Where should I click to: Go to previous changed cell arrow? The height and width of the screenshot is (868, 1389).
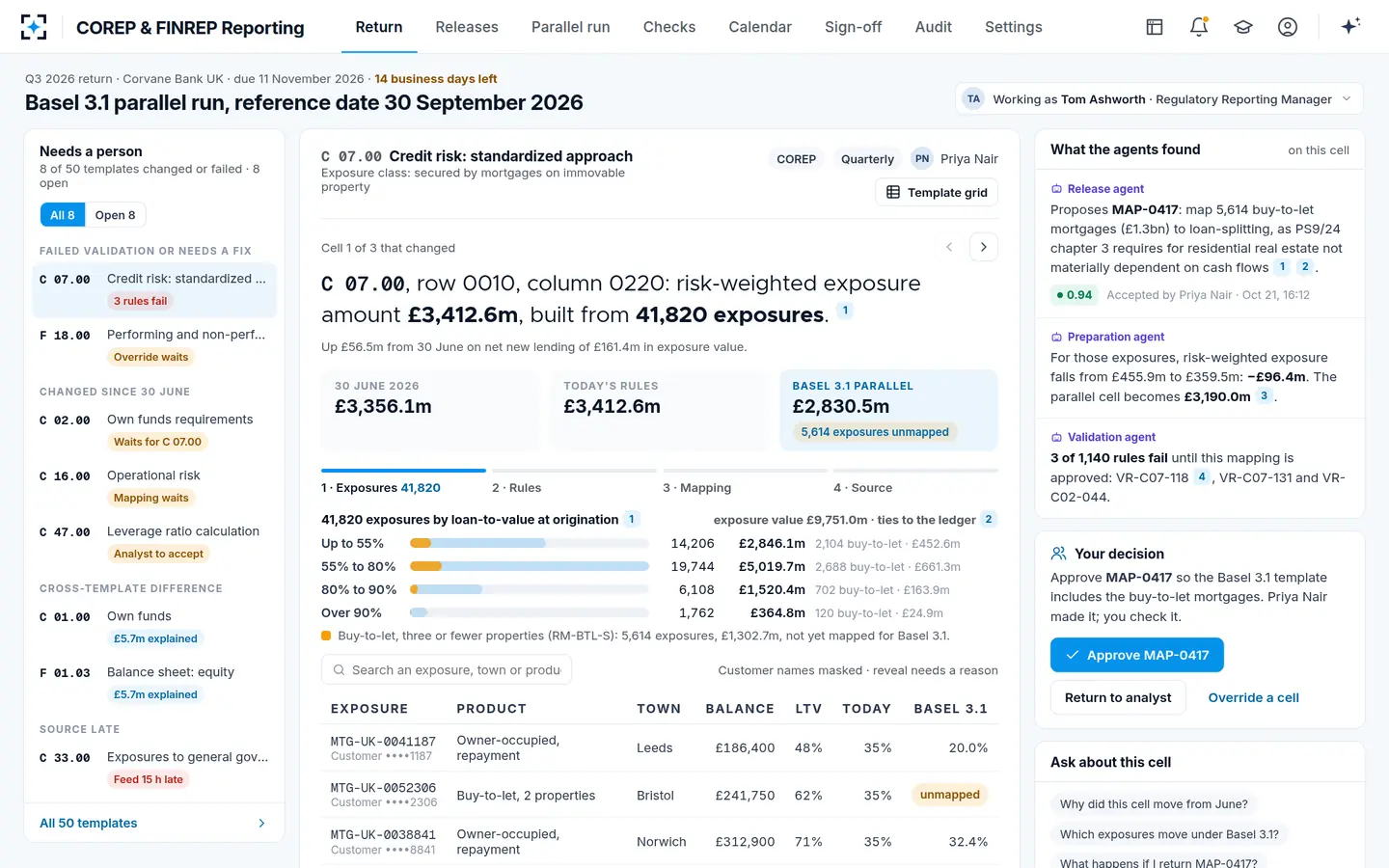pyautogui.click(x=949, y=247)
